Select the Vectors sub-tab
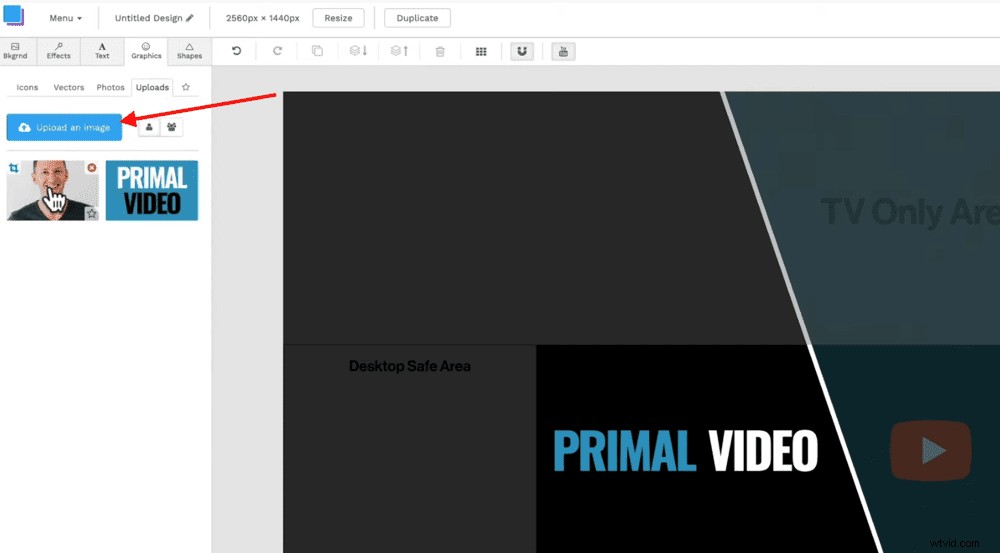The image size is (1000, 553). (69, 87)
